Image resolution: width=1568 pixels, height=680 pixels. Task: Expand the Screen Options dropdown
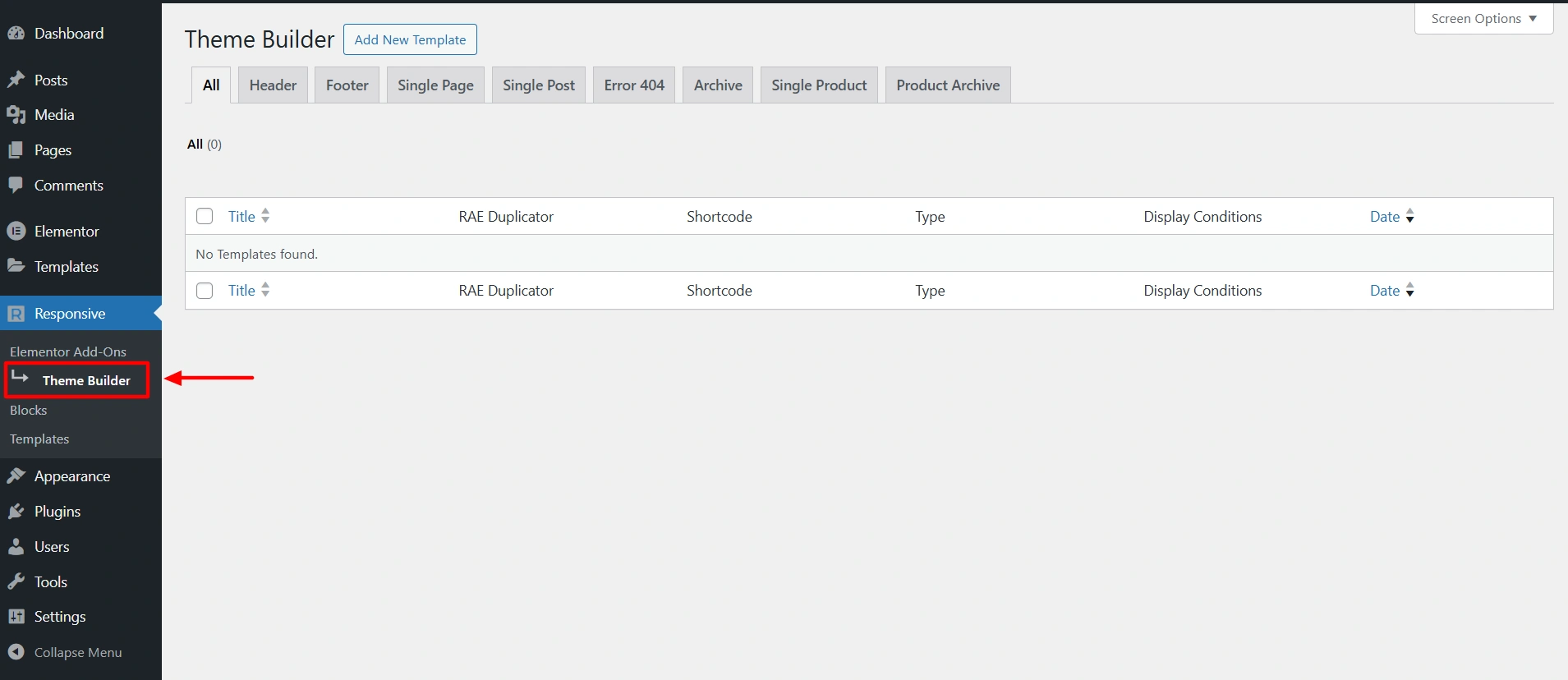(x=1483, y=19)
